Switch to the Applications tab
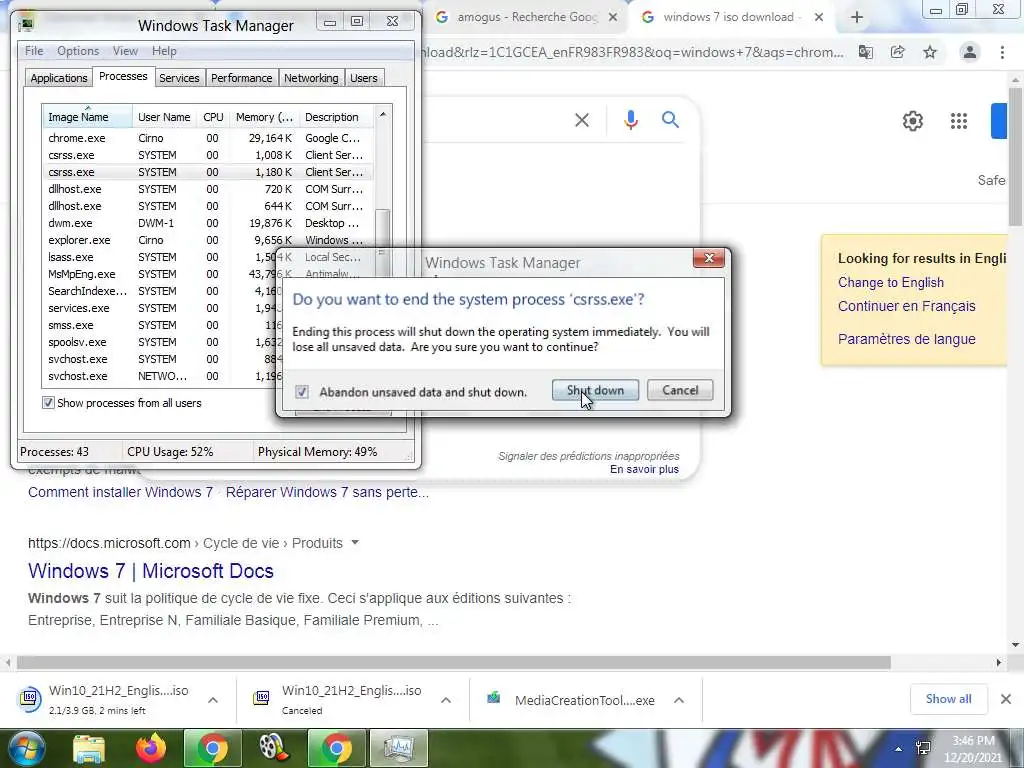 pyautogui.click(x=59, y=78)
